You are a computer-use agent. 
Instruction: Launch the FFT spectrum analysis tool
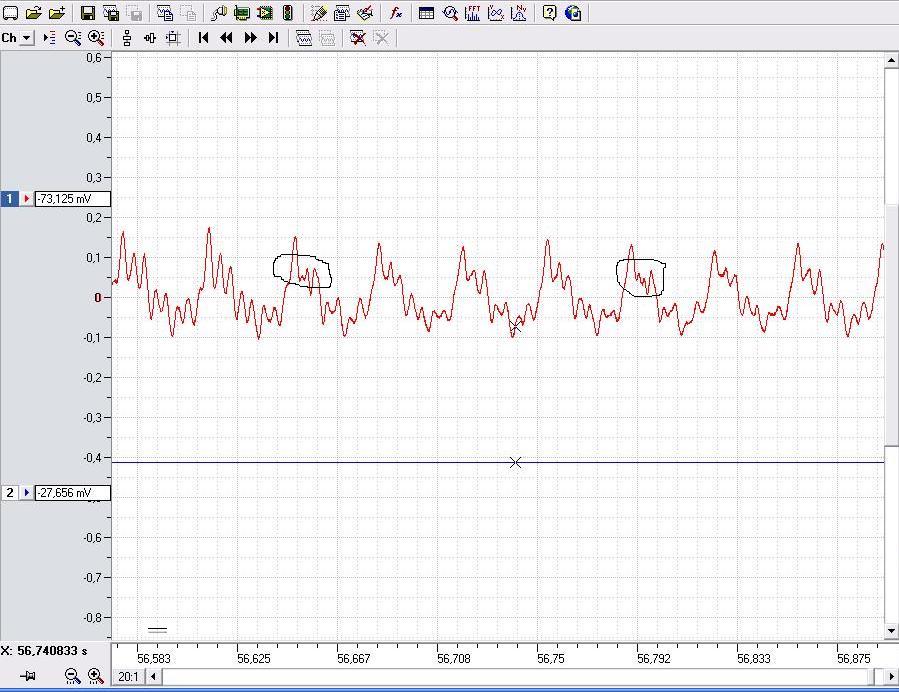[x=472, y=13]
